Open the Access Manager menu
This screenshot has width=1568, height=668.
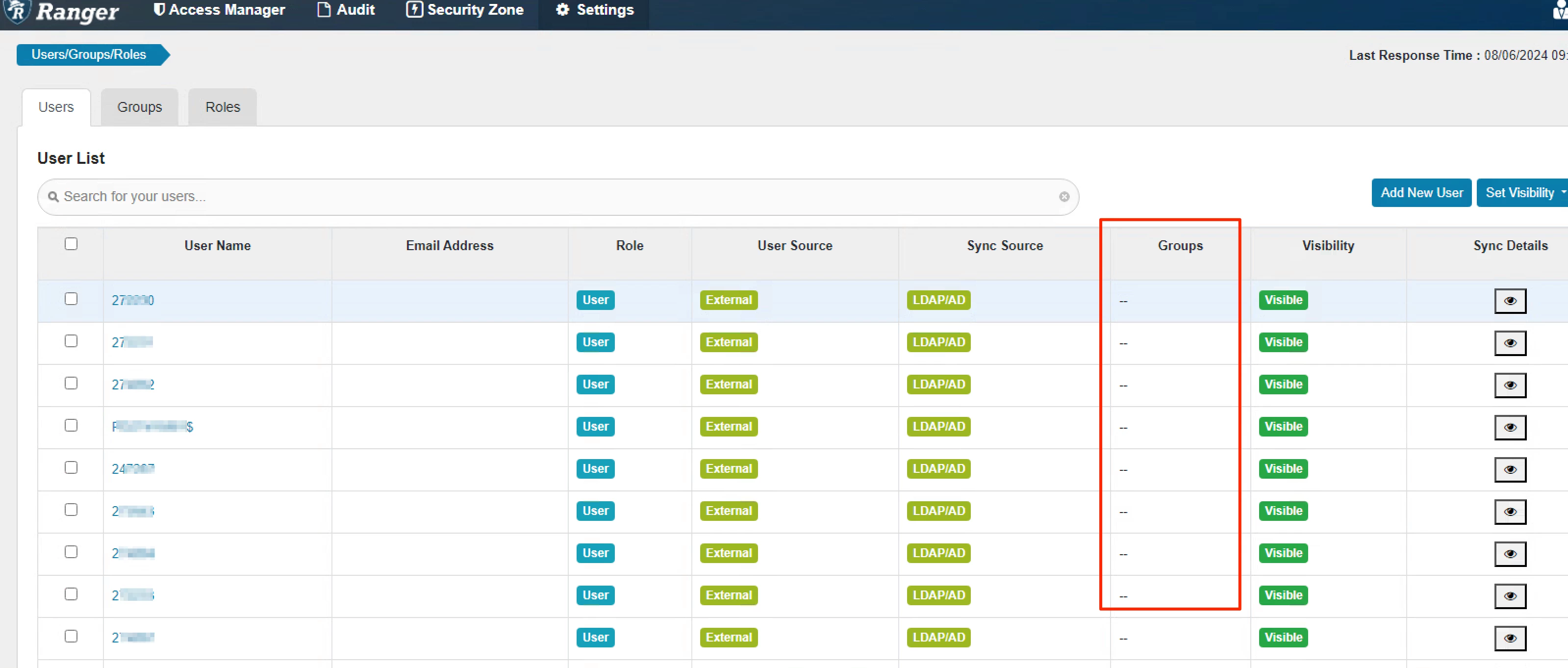[219, 10]
